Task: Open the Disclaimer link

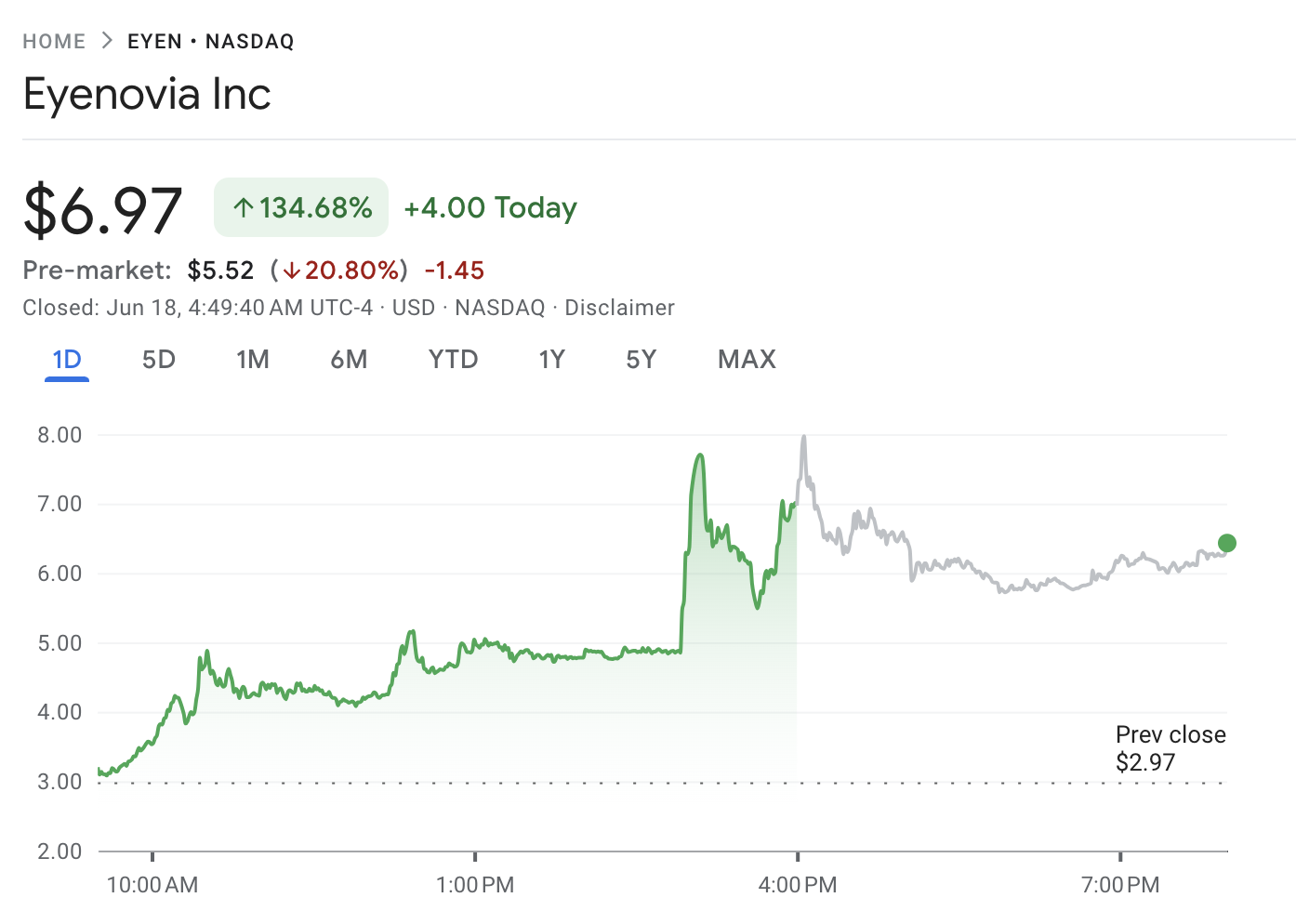Action: tap(619, 308)
